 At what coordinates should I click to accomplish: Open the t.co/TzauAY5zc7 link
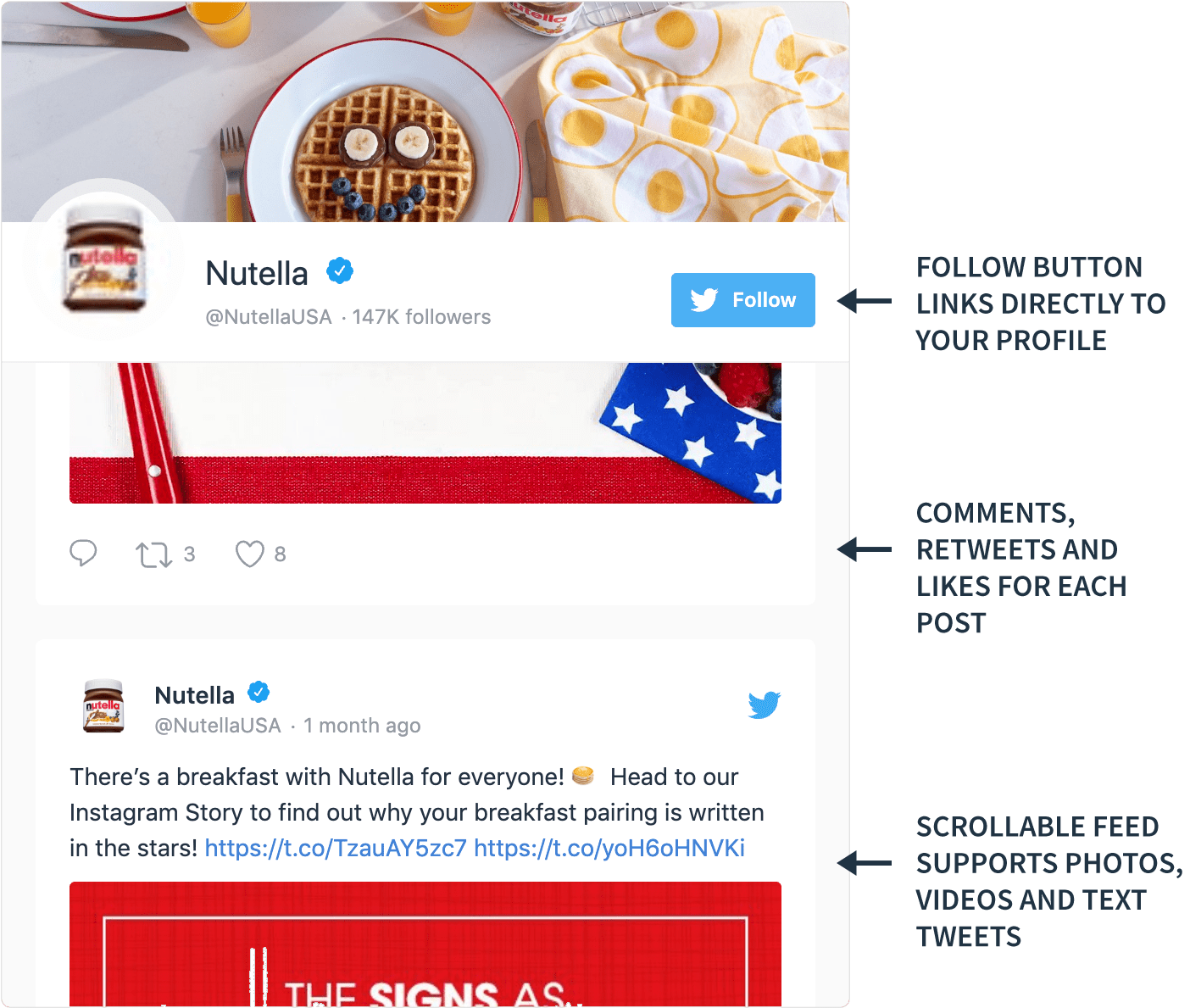coord(336,848)
